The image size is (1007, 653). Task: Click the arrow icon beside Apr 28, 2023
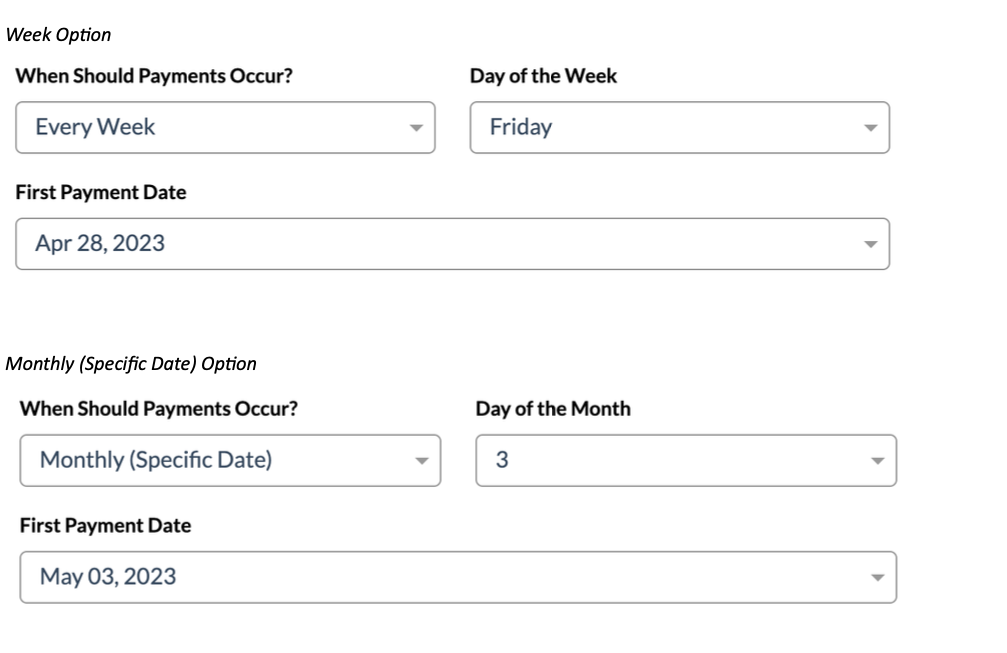point(870,244)
